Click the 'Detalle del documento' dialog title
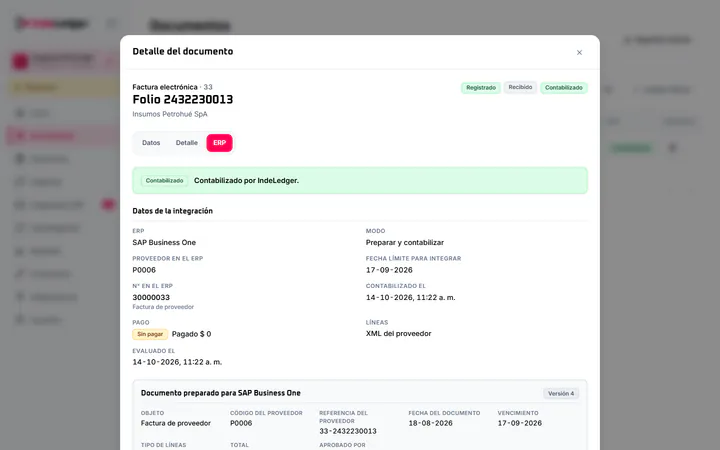Viewport: 720px width, 450px height. [183, 51]
